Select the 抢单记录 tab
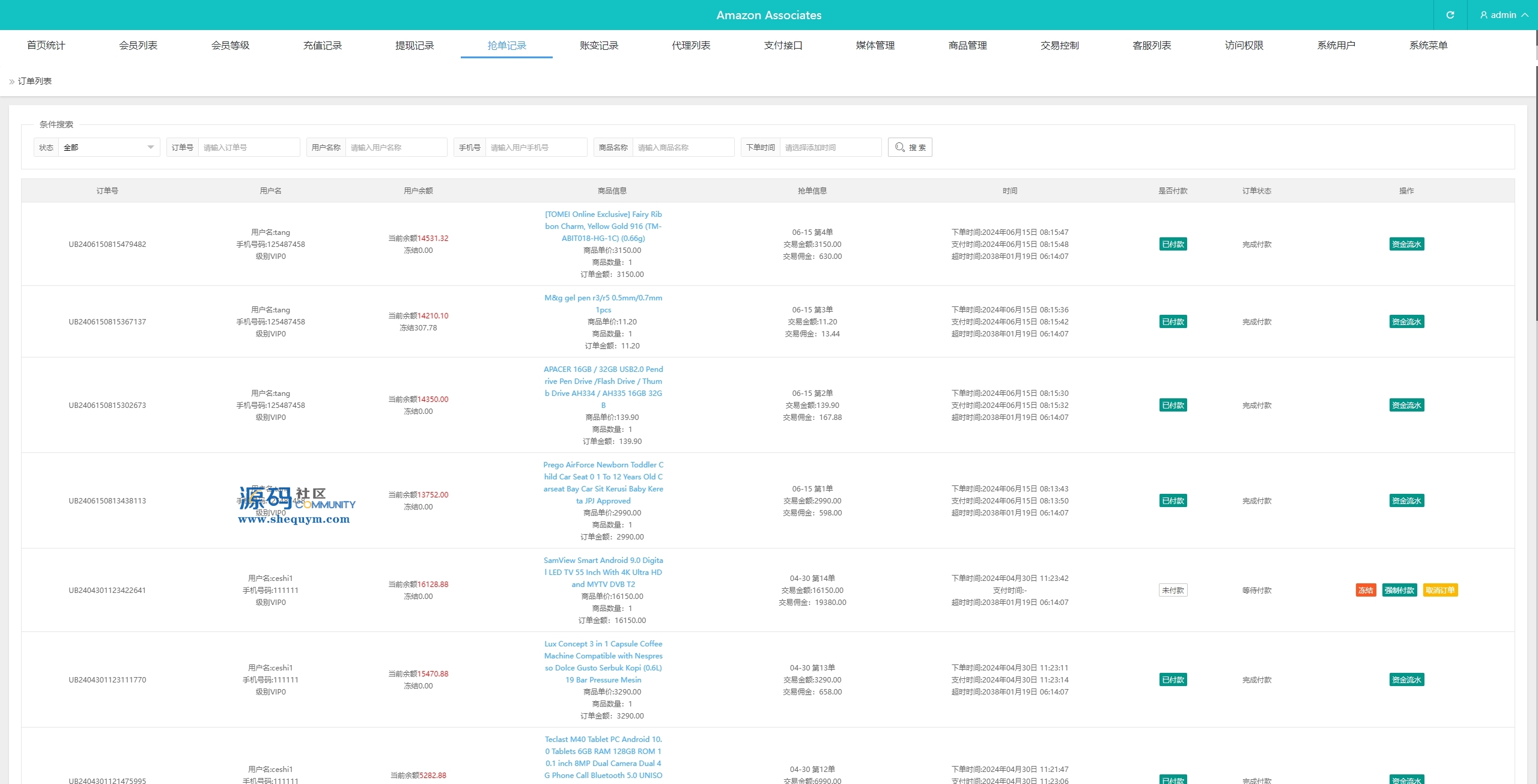1538x784 pixels. (x=506, y=45)
